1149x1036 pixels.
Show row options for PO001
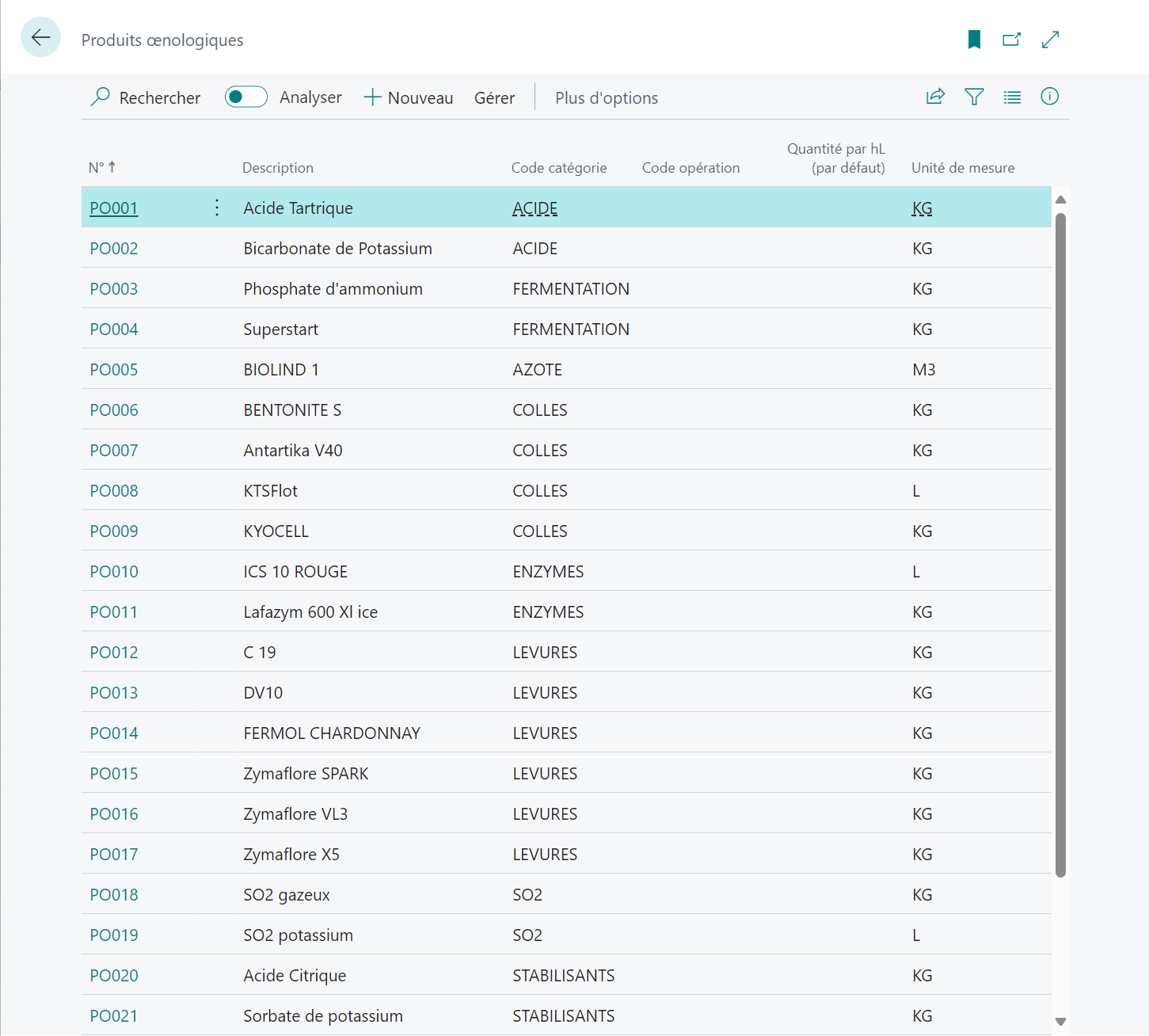pos(217,208)
